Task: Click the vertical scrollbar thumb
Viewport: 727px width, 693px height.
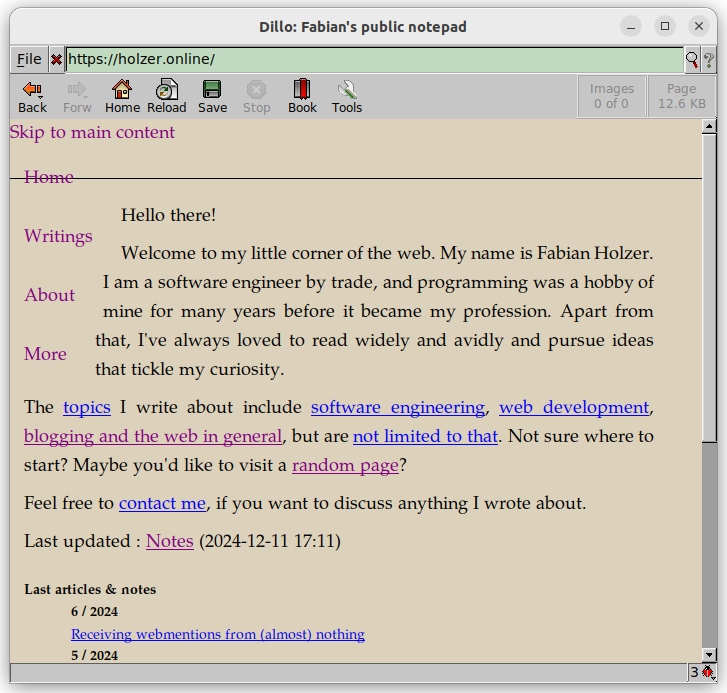Action: pos(709,288)
